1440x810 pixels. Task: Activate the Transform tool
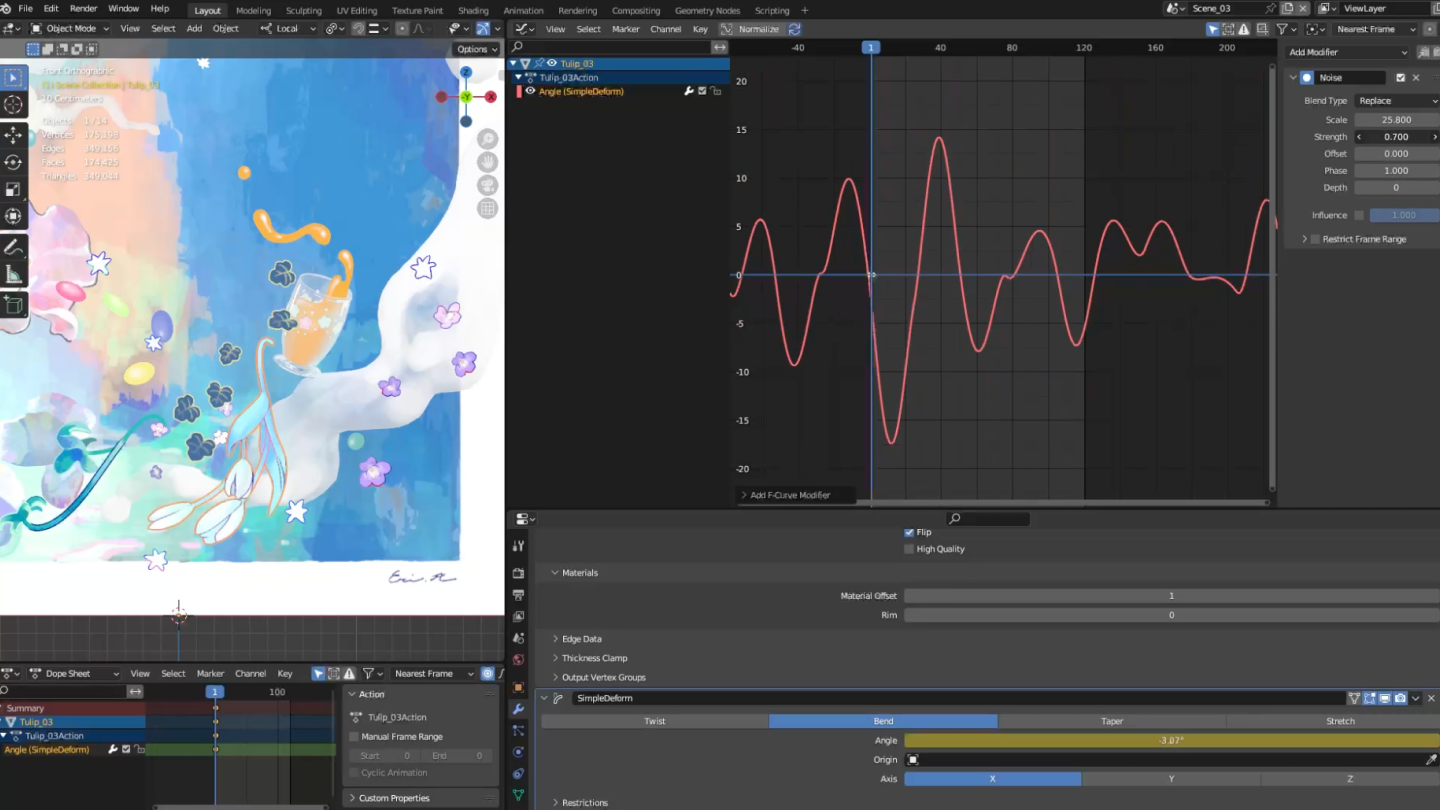click(14, 216)
